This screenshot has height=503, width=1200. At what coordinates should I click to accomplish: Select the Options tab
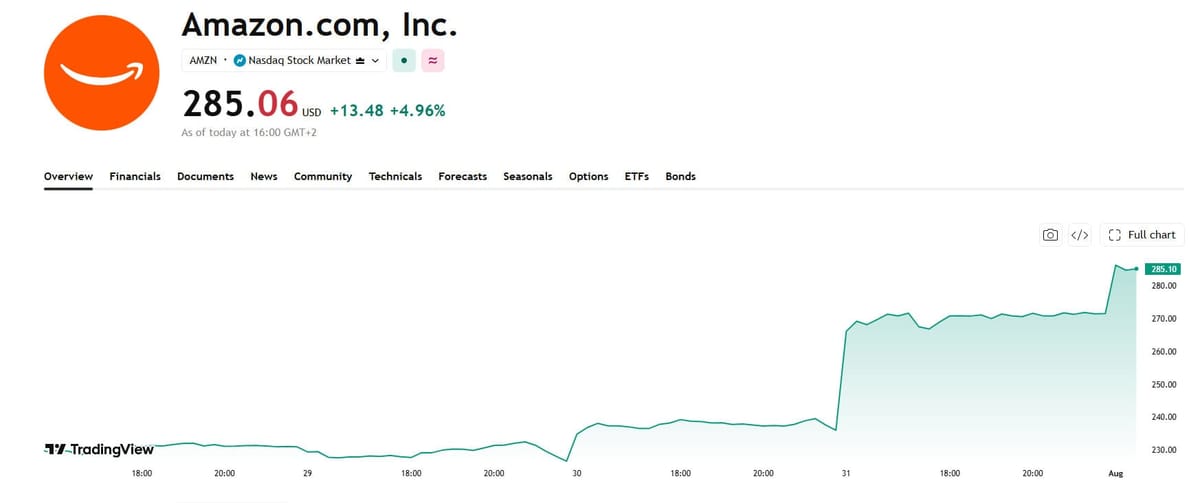[588, 176]
